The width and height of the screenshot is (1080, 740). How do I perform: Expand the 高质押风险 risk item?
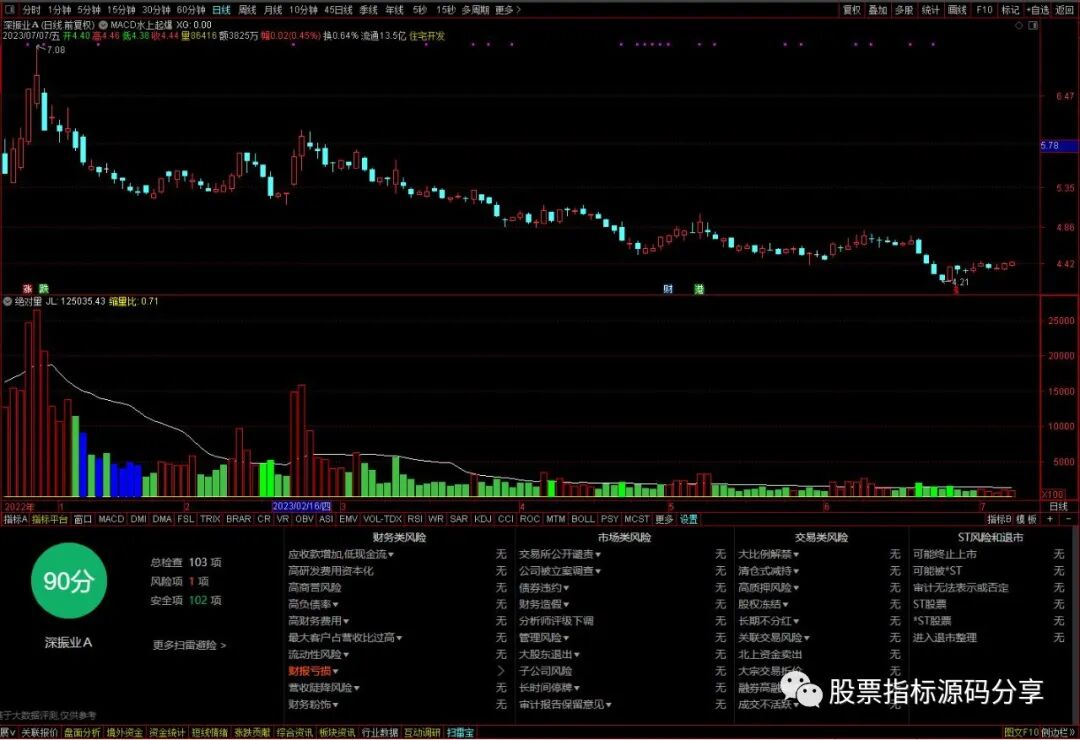[x=769, y=588]
